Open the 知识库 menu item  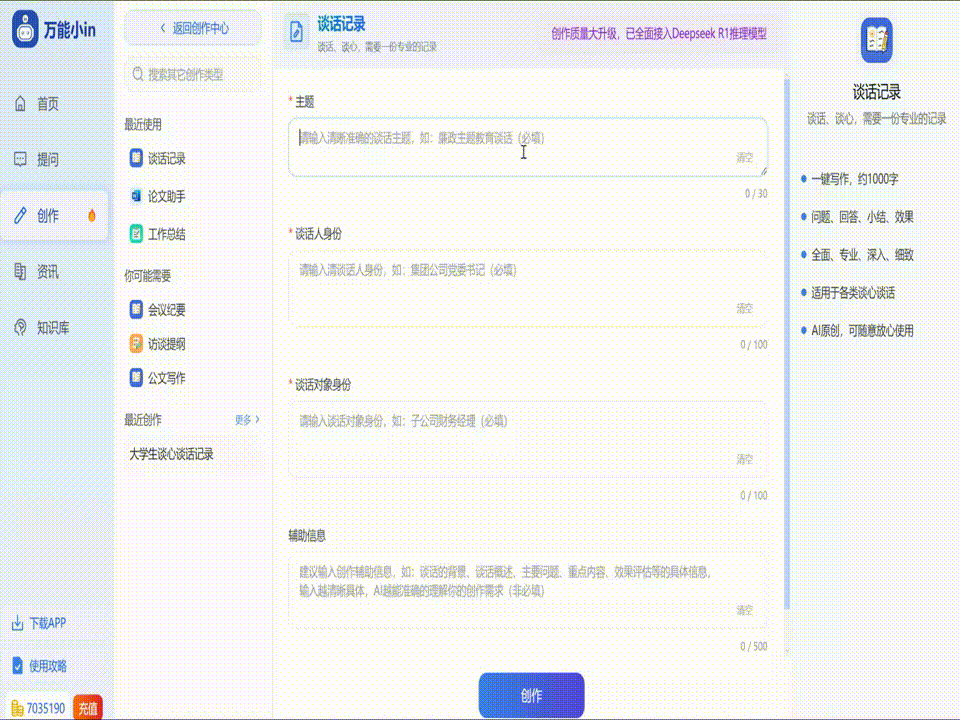pos(54,327)
